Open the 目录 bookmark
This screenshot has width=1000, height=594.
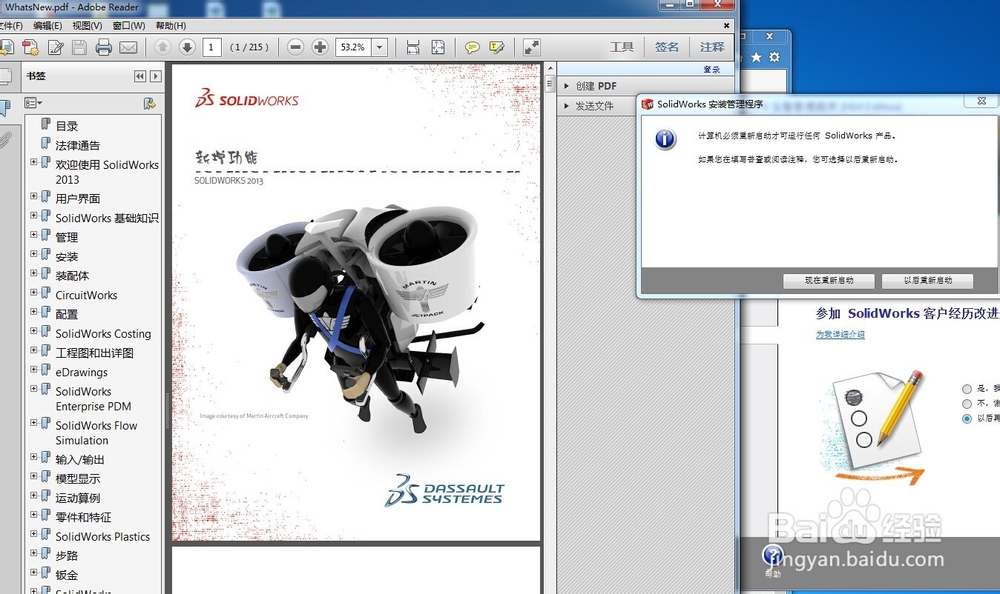pos(66,126)
